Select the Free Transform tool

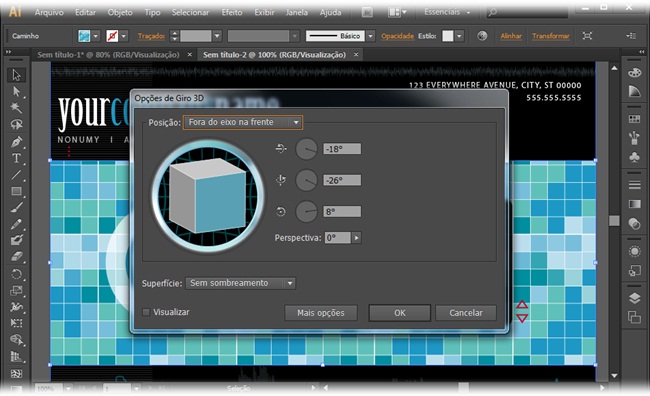(x=16, y=323)
